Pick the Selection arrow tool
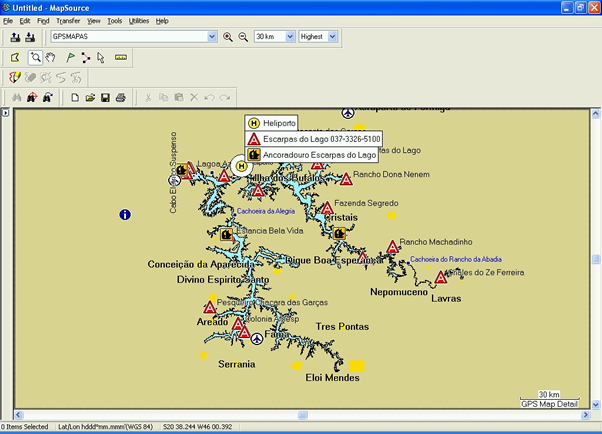The width and height of the screenshot is (602, 434). click(x=100, y=57)
